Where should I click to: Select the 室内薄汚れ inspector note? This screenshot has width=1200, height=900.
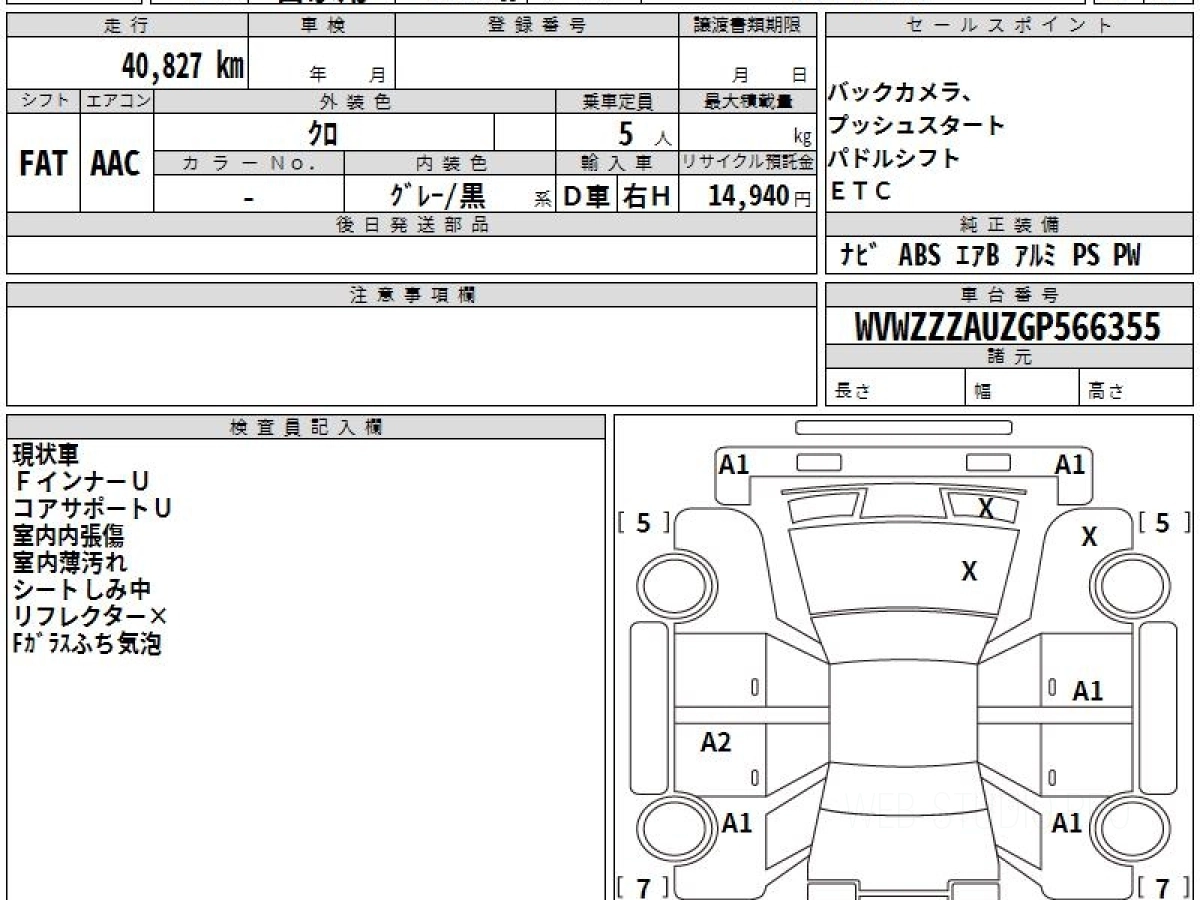tap(69, 563)
